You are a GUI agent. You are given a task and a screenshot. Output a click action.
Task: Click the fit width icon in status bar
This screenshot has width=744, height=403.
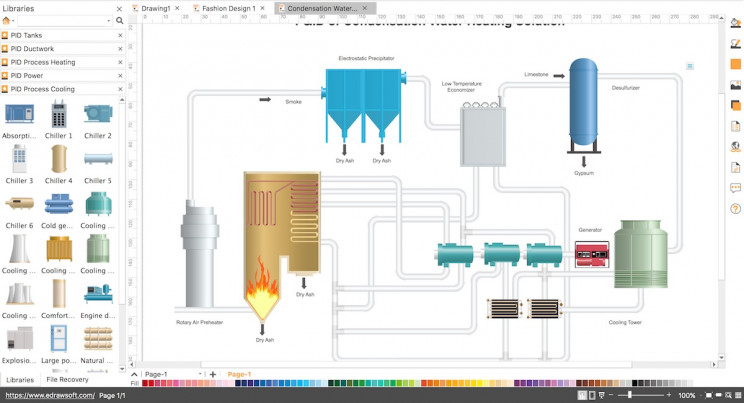coord(719,395)
